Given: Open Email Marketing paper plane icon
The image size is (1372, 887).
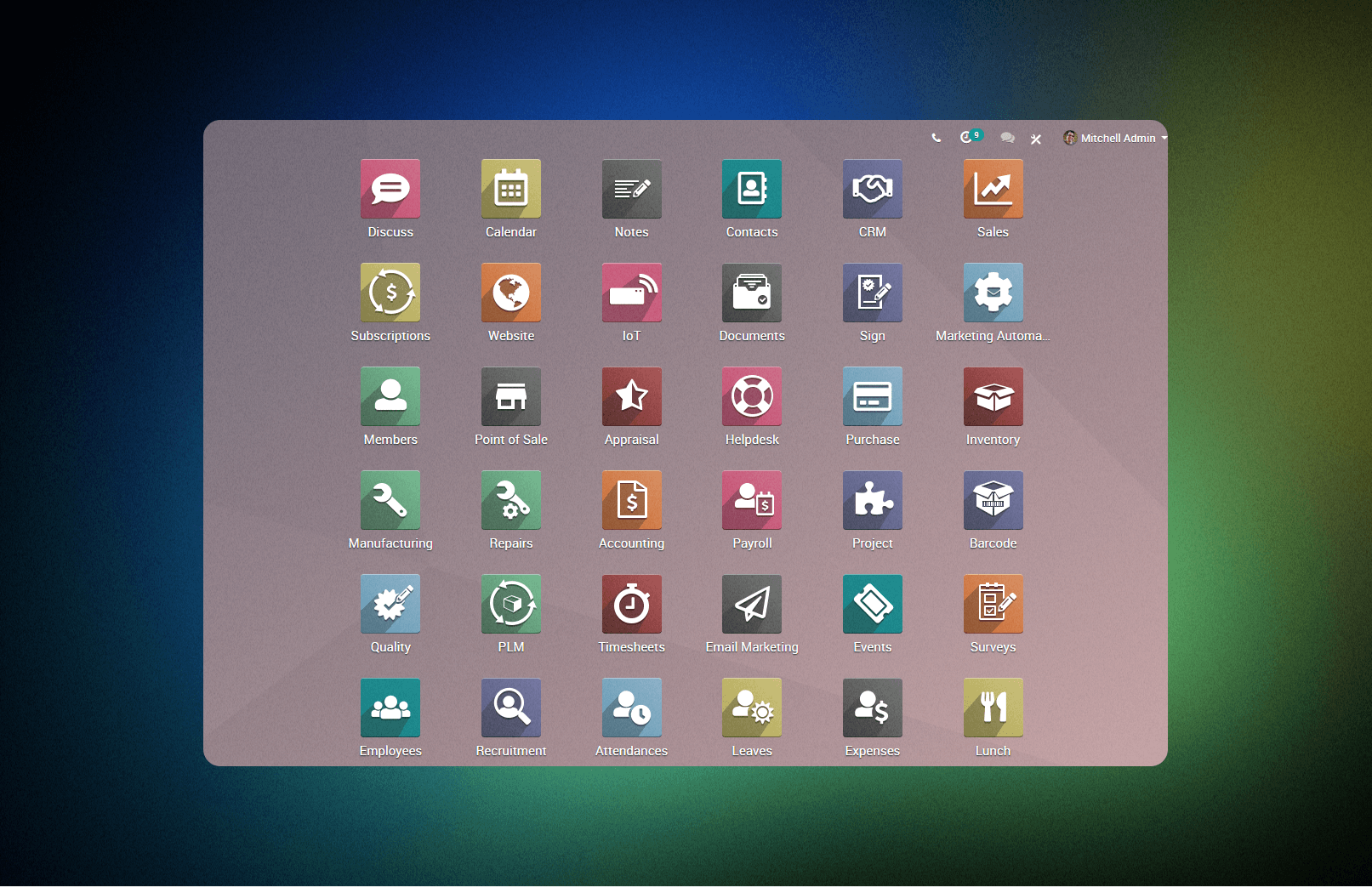Looking at the screenshot, I should [752, 604].
